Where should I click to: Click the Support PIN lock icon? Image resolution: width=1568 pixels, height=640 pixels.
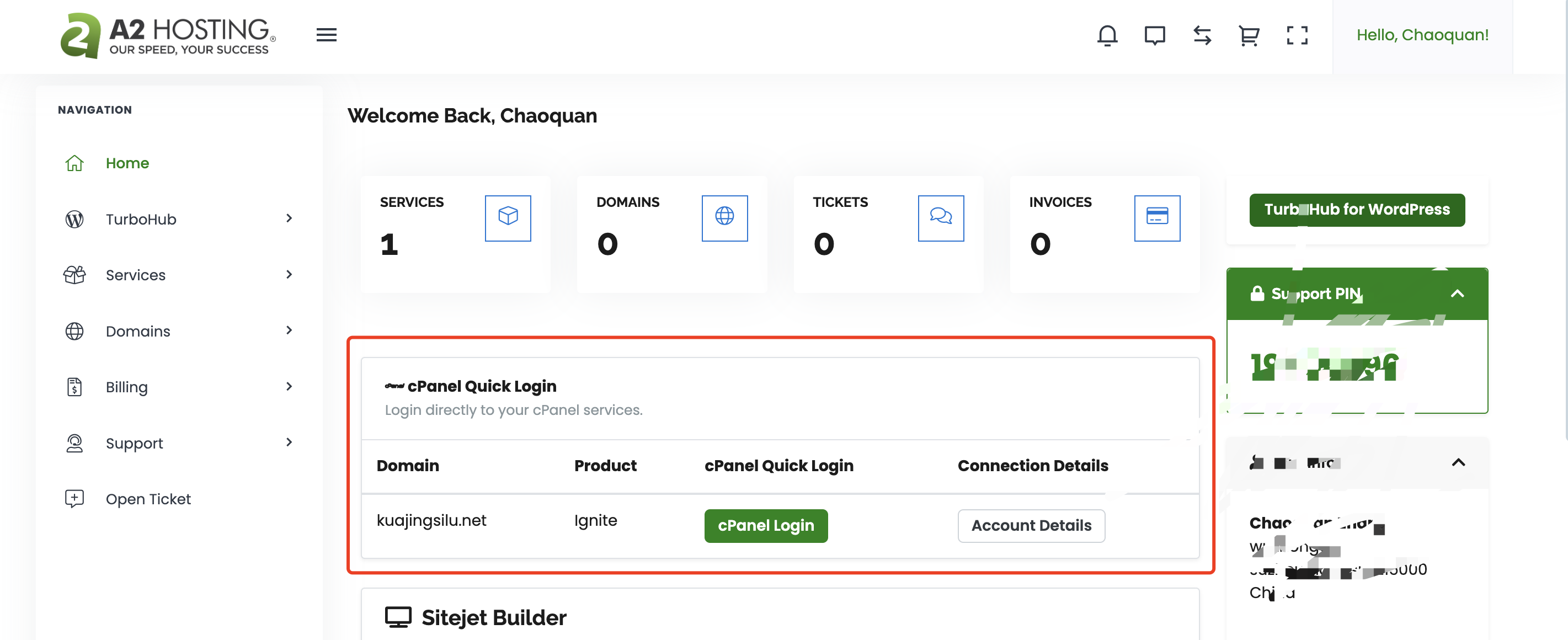click(x=1257, y=294)
